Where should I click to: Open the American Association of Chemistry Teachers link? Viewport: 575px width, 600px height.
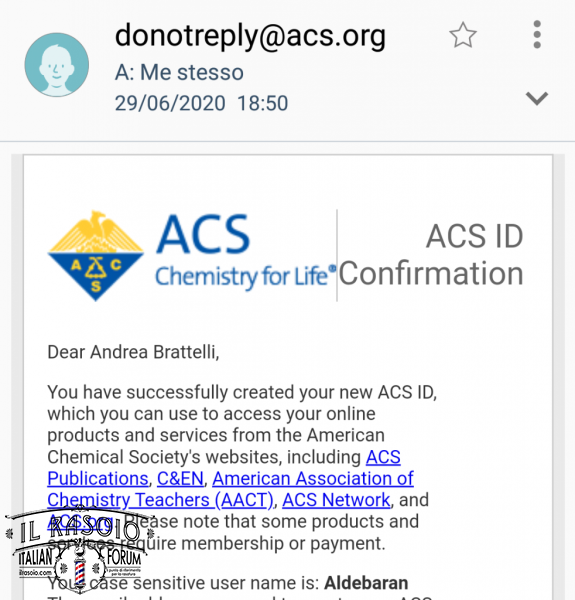[230, 489]
